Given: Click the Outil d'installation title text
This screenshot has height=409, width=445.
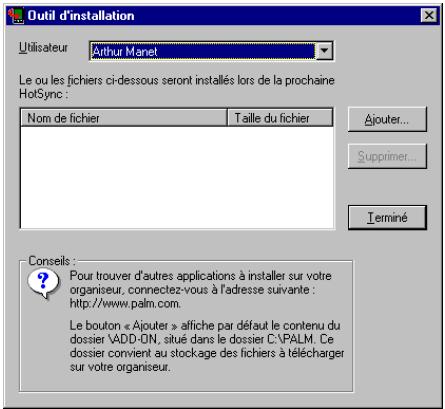Looking at the screenshot, I should [81, 16].
